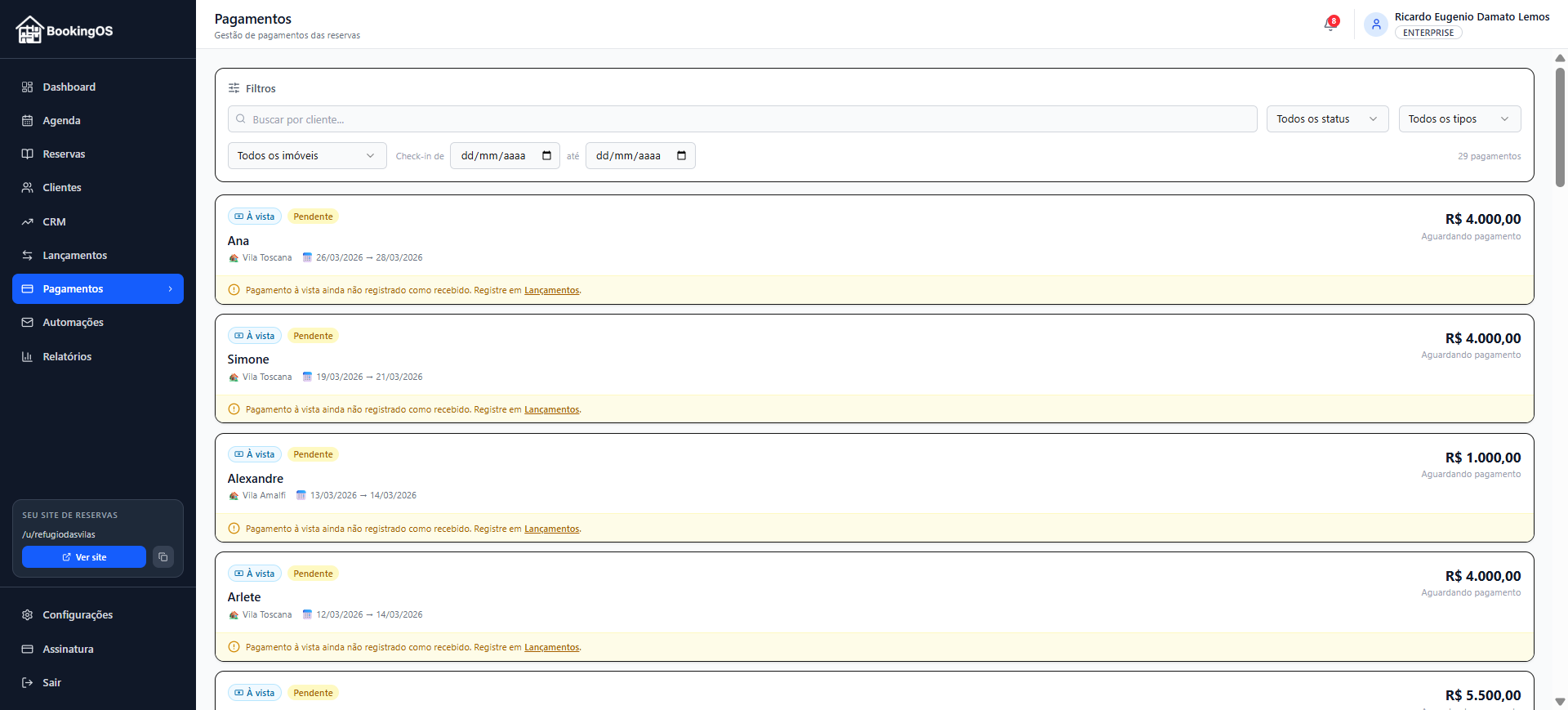The image size is (1568, 710).
Task: Click the notifications bell icon
Action: (x=1330, y=25)
